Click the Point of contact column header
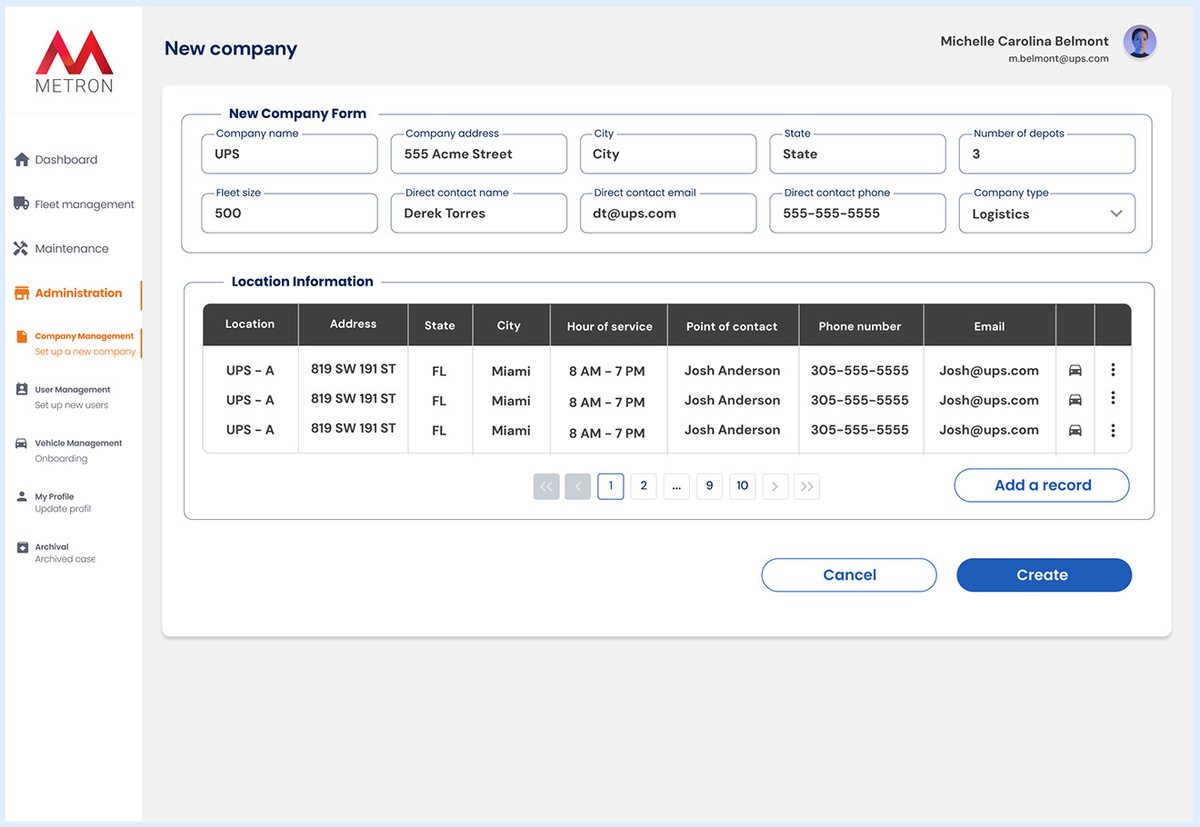This screenshot has width=1200, height=827. [732, 326]
